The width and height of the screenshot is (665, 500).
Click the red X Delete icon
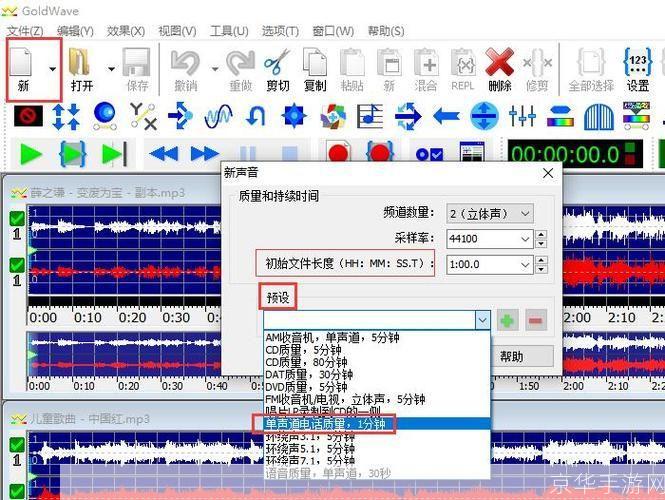pos(500,62)
